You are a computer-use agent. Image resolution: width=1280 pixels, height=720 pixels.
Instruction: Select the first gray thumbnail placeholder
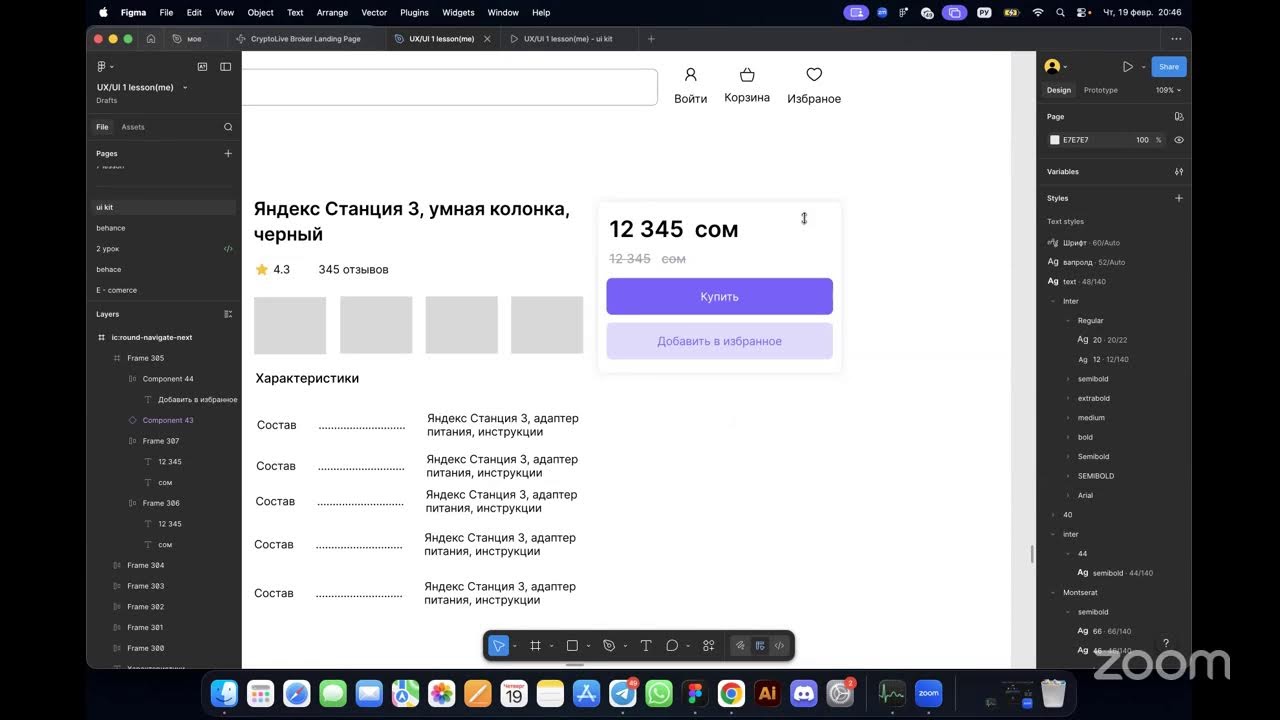(x=290, y=325)
